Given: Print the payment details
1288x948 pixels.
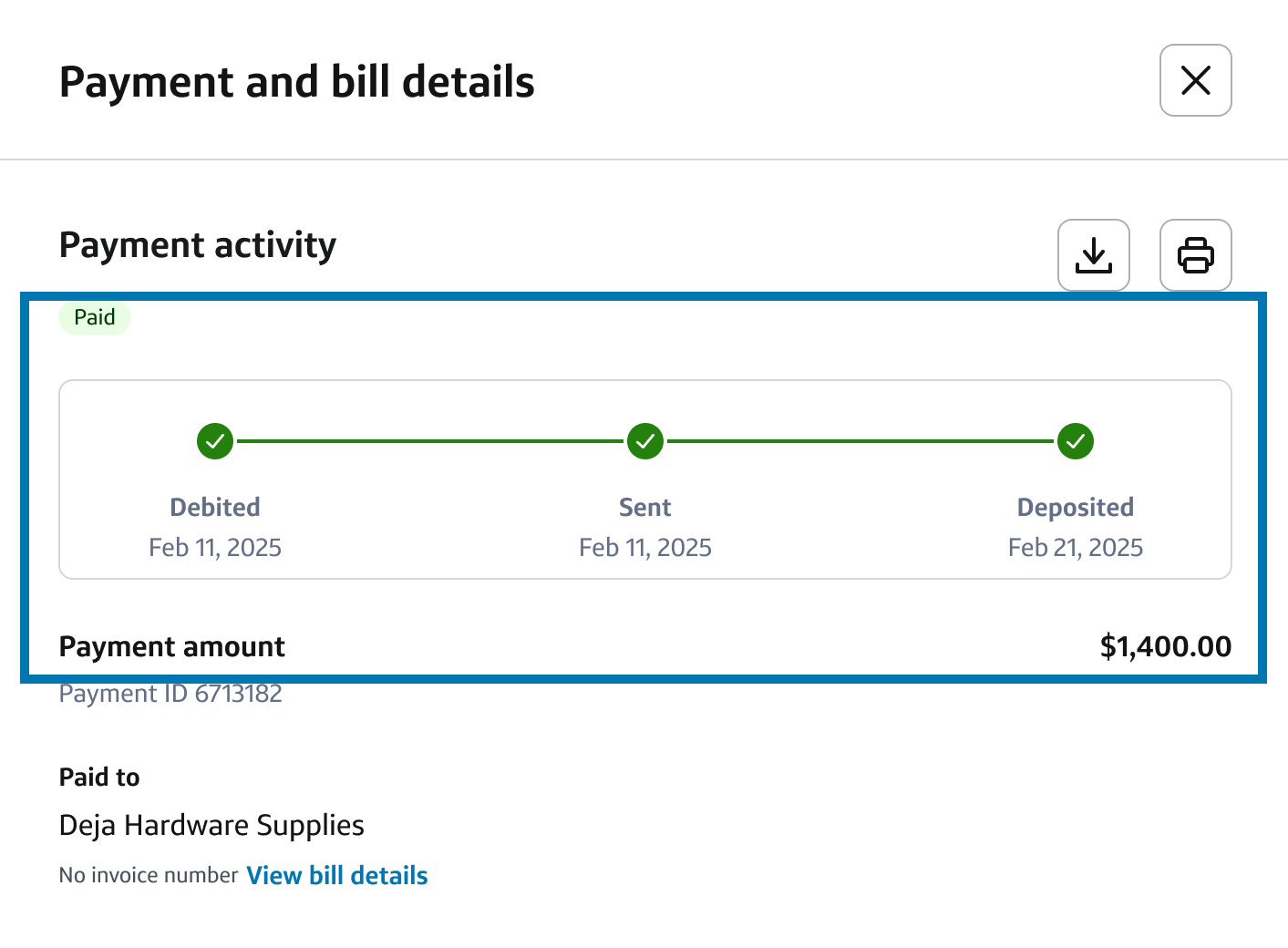Looking at the screenshot, I should pyautogui.click(x=1195, y=255).
